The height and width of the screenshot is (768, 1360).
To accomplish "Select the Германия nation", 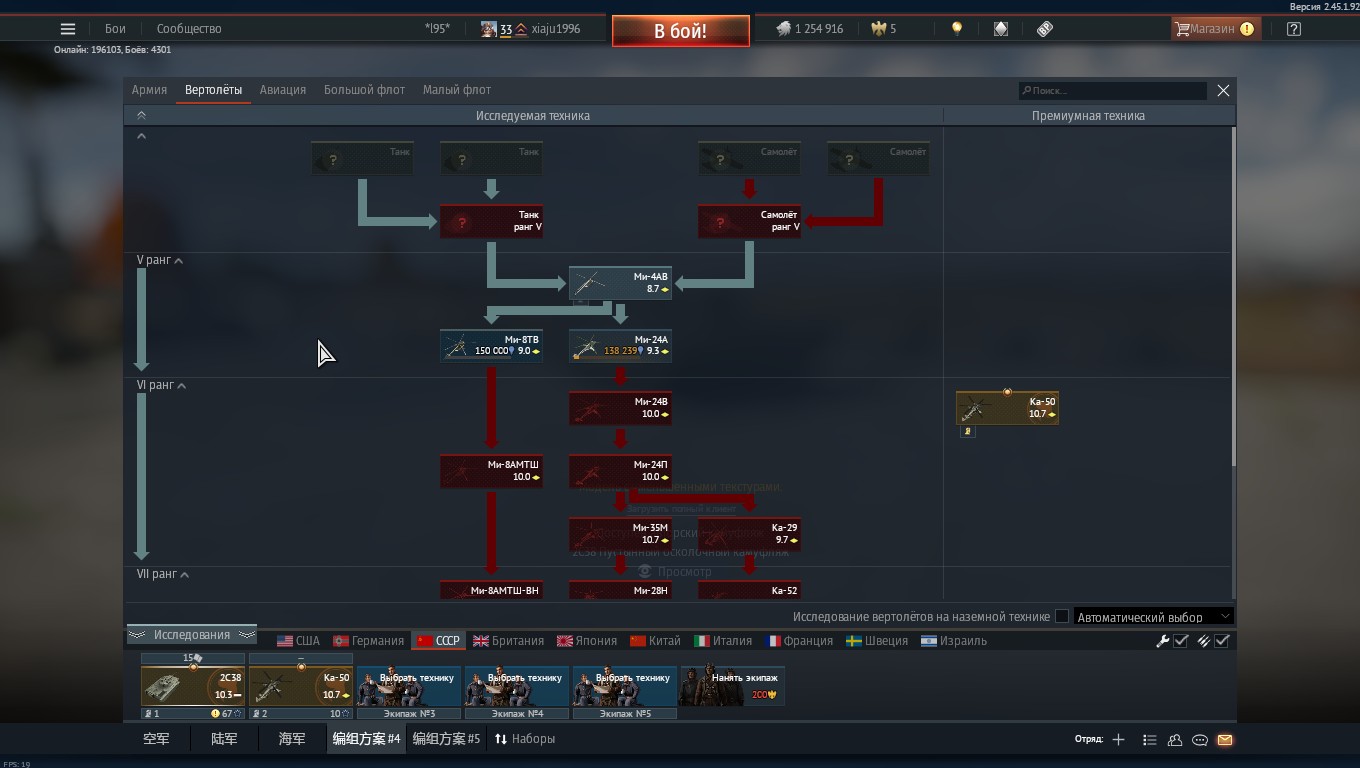I will coord(368,641).
